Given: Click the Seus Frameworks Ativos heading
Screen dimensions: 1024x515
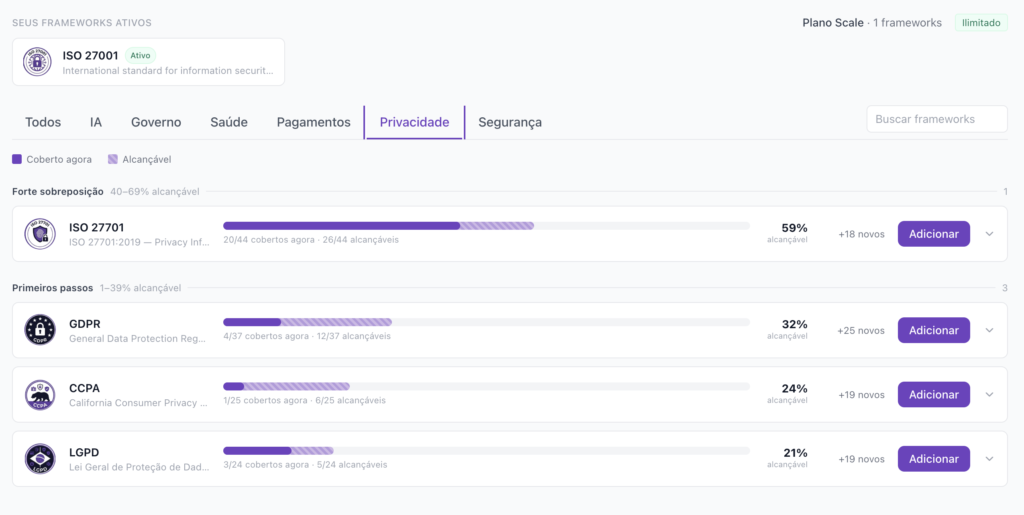Looking at the screenshot, I should [x=82, y=23].
